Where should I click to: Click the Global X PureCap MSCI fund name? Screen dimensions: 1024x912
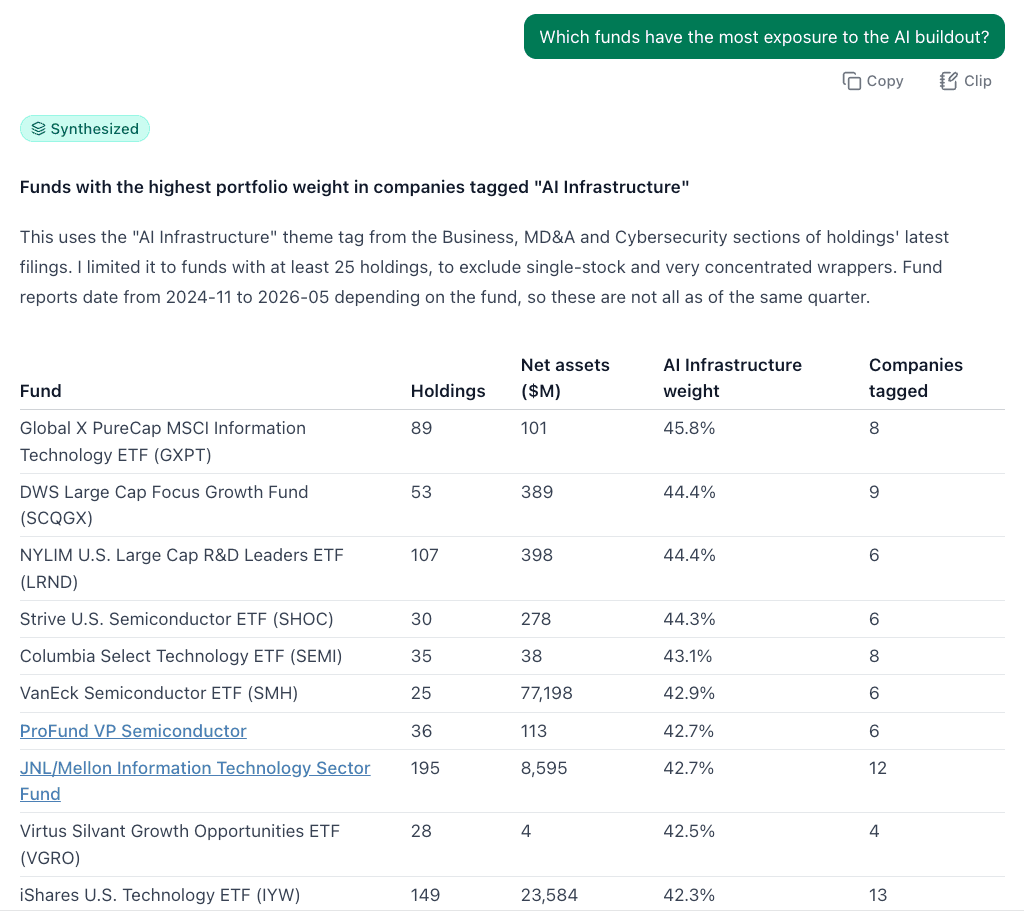[x=163, y=442]
